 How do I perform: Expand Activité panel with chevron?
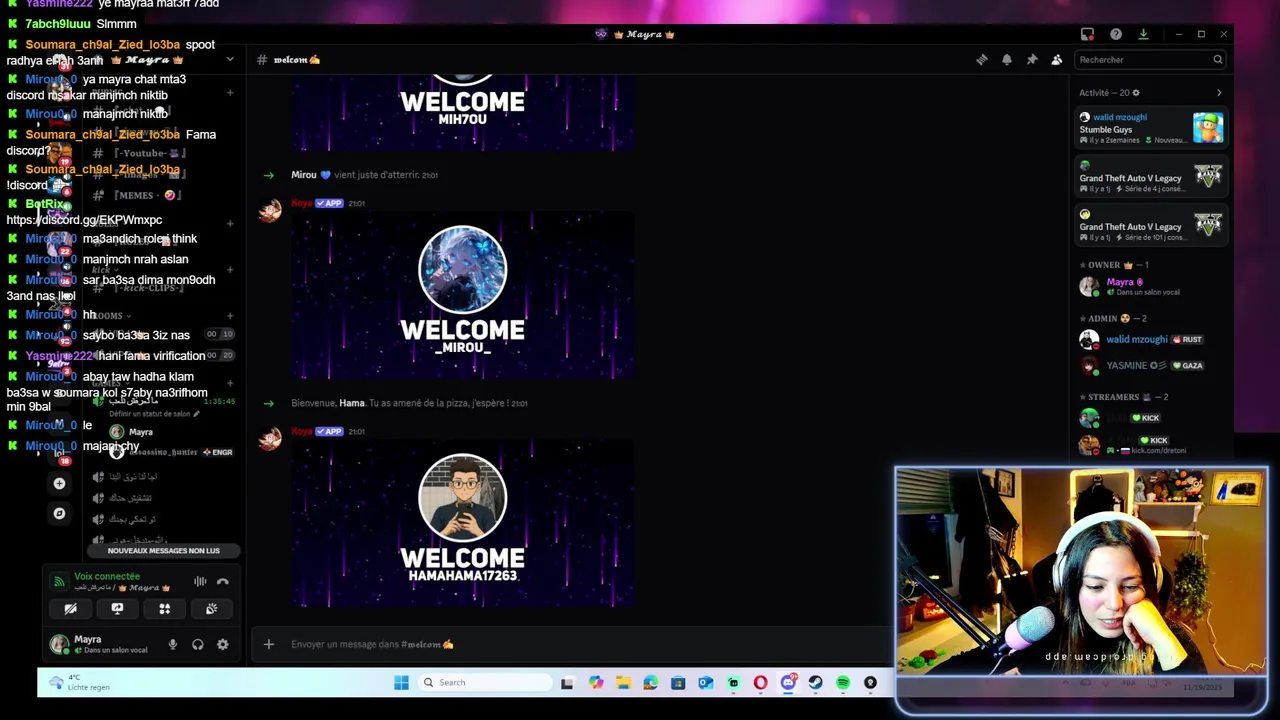(x=1219, y=93)
